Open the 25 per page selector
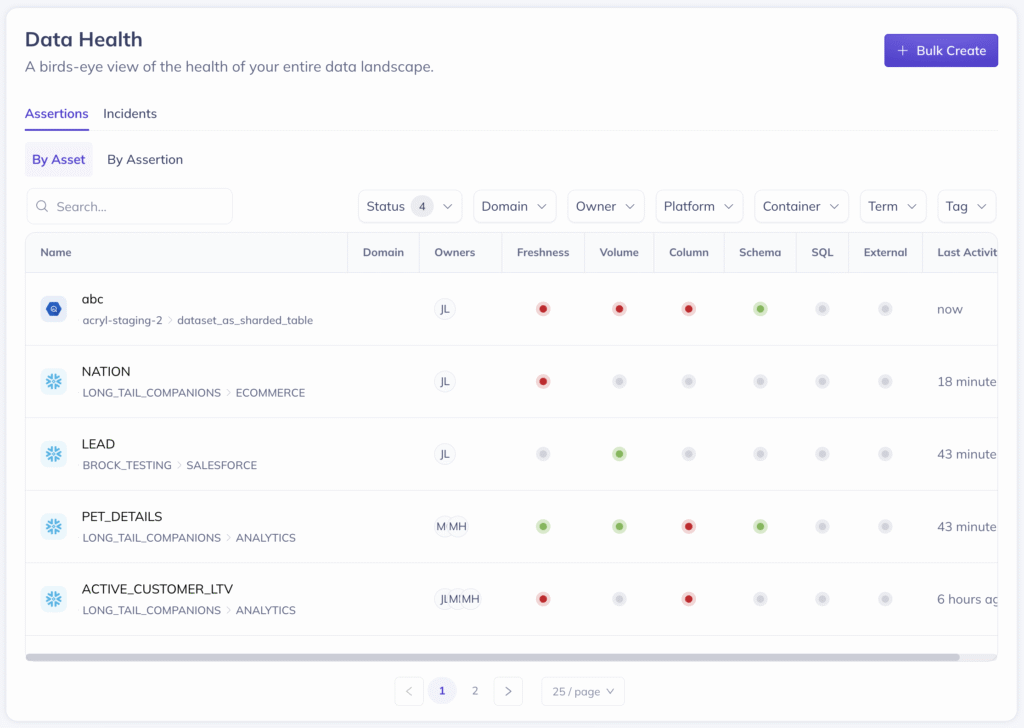 coord(582,690)
